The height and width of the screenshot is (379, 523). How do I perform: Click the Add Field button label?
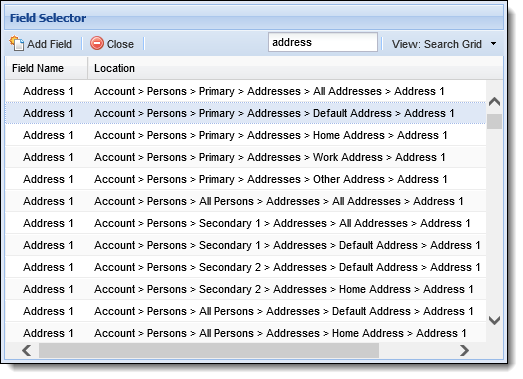pos(49,44)
